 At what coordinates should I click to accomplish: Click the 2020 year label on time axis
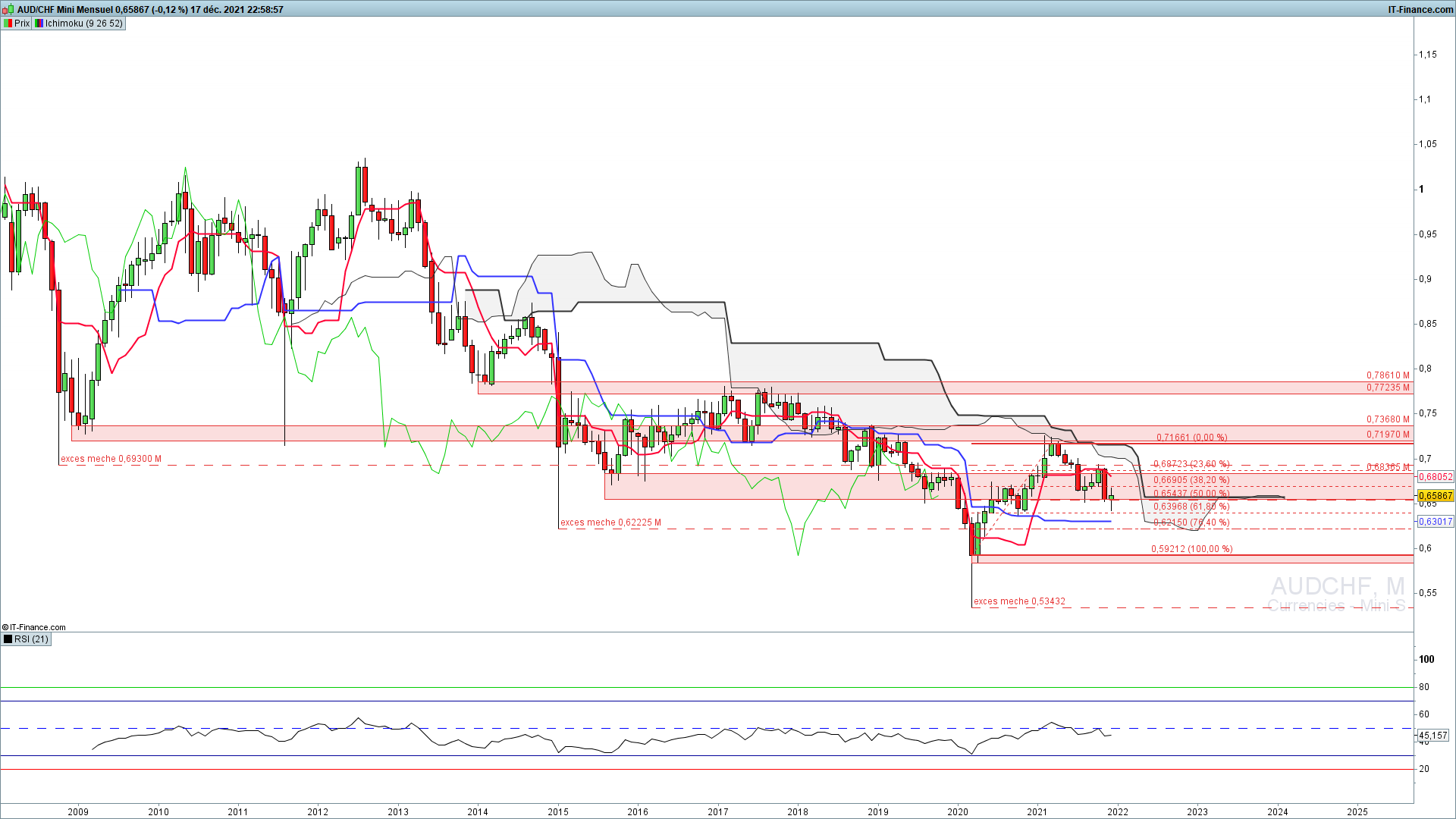958,811
